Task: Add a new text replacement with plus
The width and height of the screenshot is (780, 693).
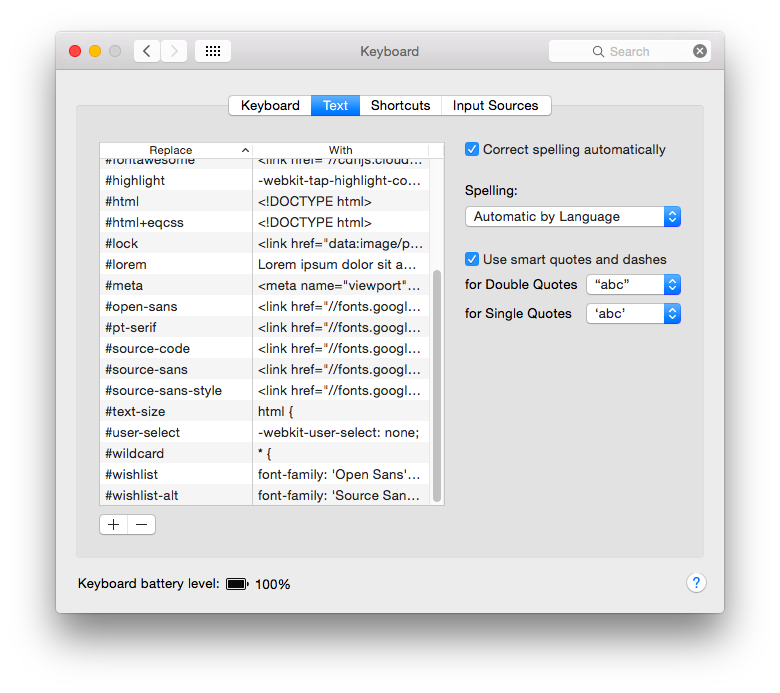Action: [x=113, y=524]
